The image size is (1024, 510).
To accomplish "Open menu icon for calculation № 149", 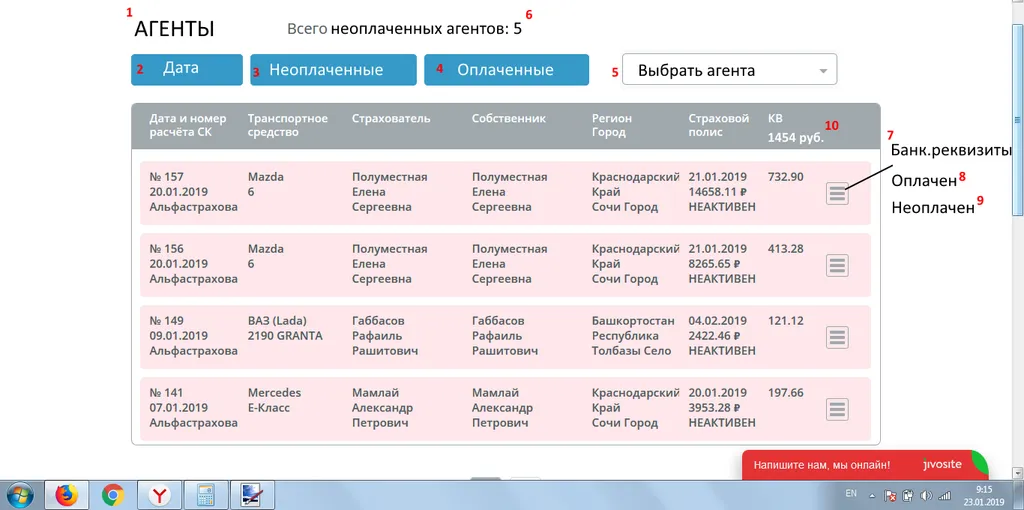I will (x=838, y=337).
